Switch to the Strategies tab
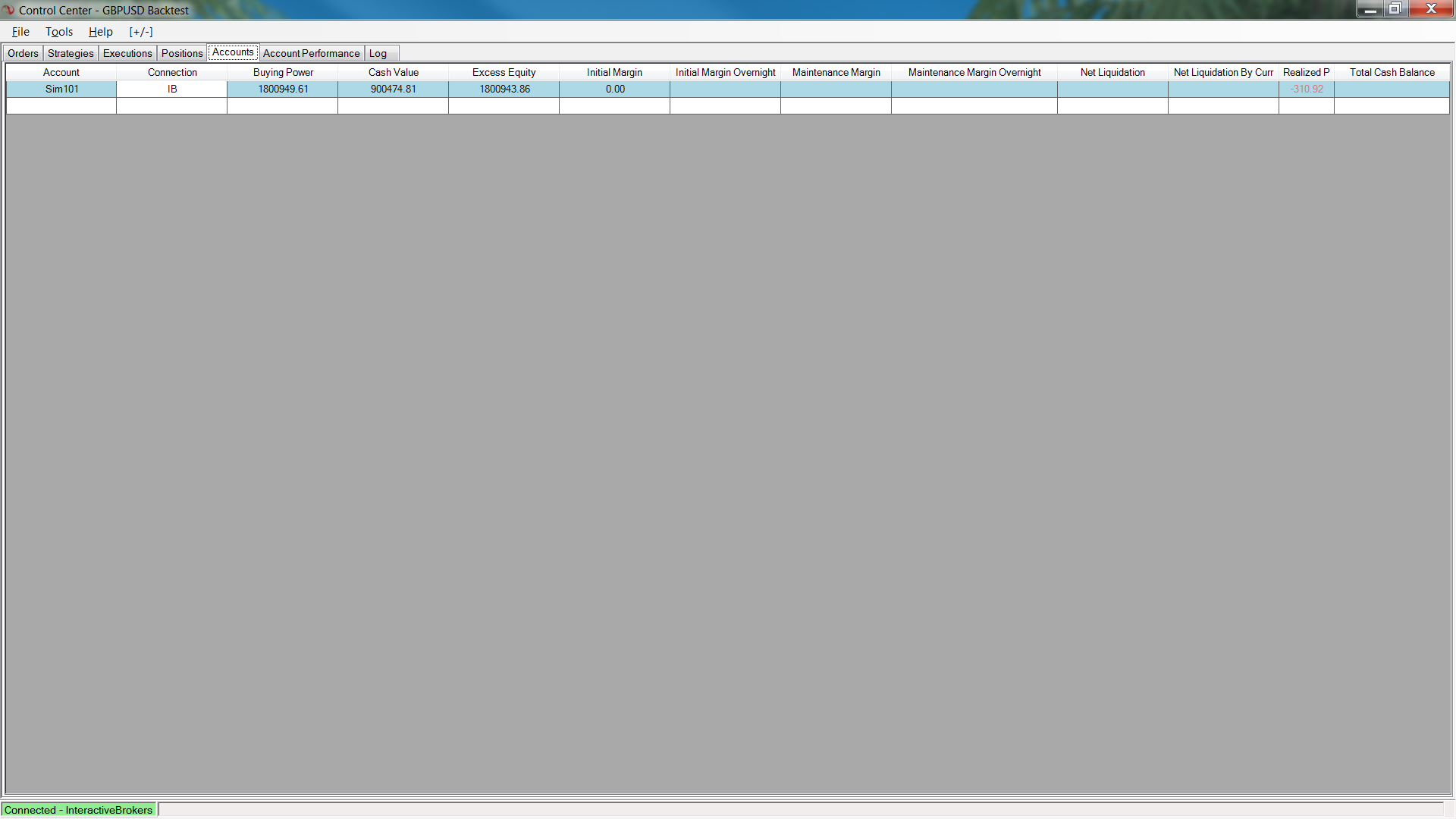Image resolution: width=1456 pixels, height=819 pixels. pos(71,53)
